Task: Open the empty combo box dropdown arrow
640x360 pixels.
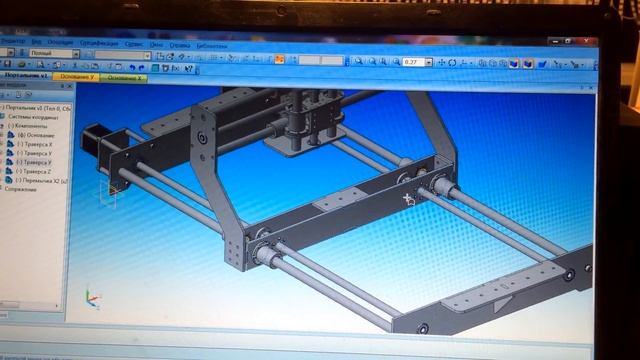Action: [x=147, y=55]
